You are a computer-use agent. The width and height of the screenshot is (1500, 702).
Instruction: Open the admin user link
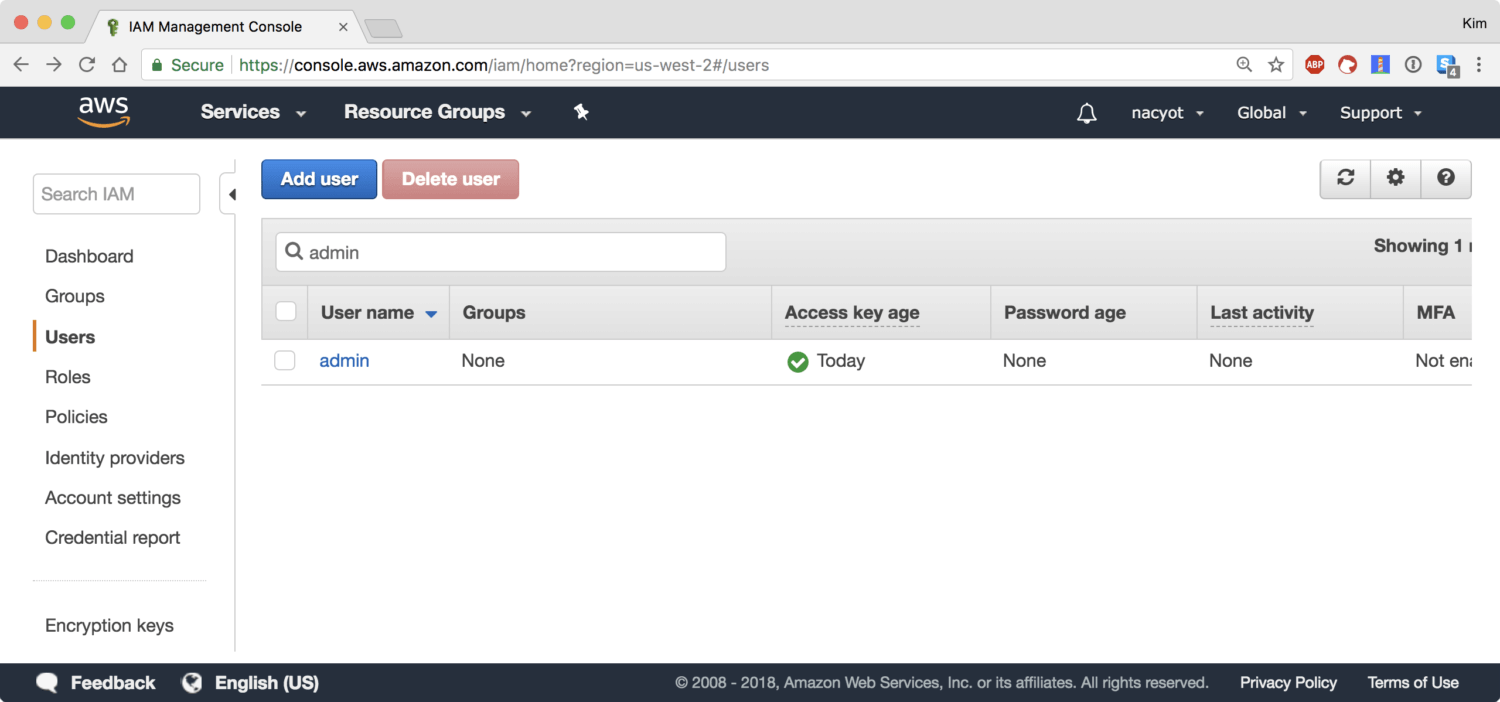coord(344,361)
